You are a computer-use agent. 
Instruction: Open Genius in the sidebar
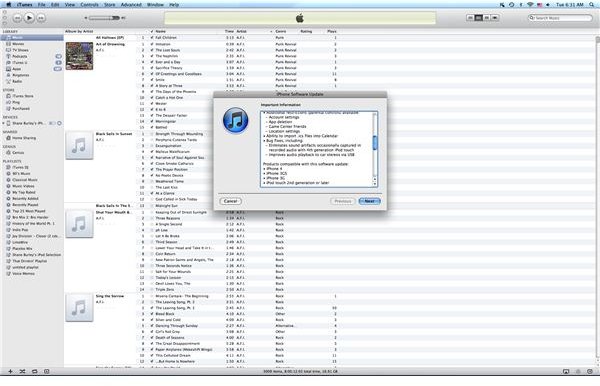pyautogui.click(x=32, y=152)
